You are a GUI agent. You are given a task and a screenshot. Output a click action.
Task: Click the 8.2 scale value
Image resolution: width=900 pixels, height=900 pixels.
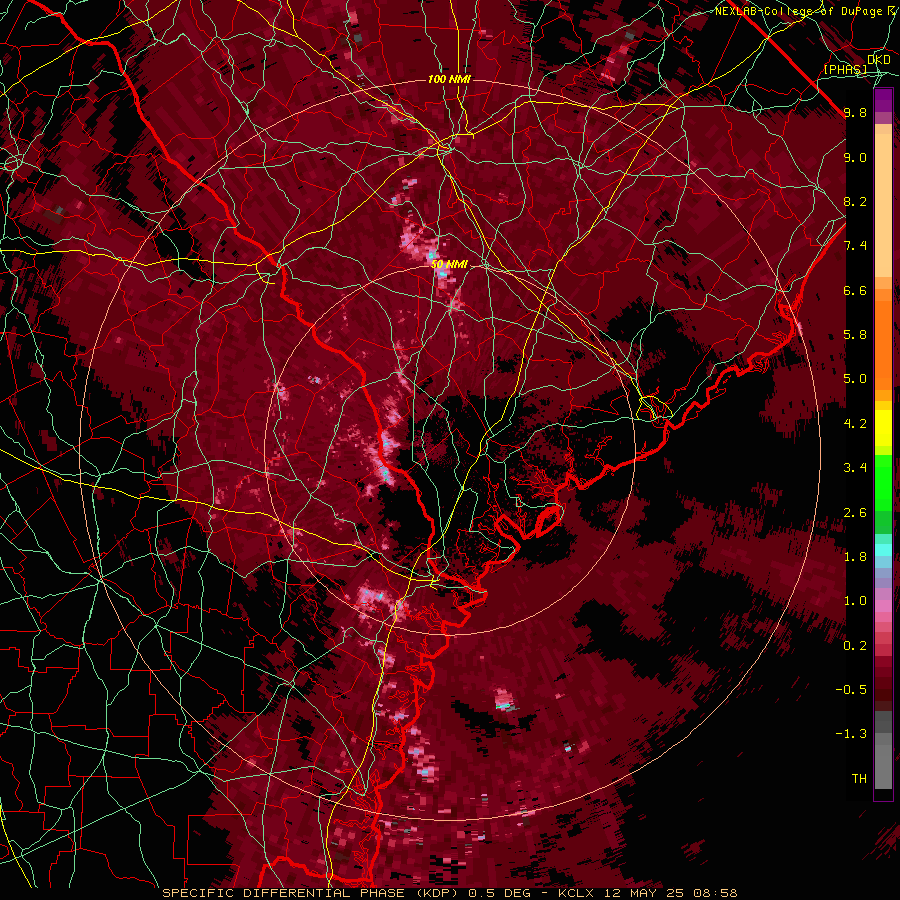(855, 201)
